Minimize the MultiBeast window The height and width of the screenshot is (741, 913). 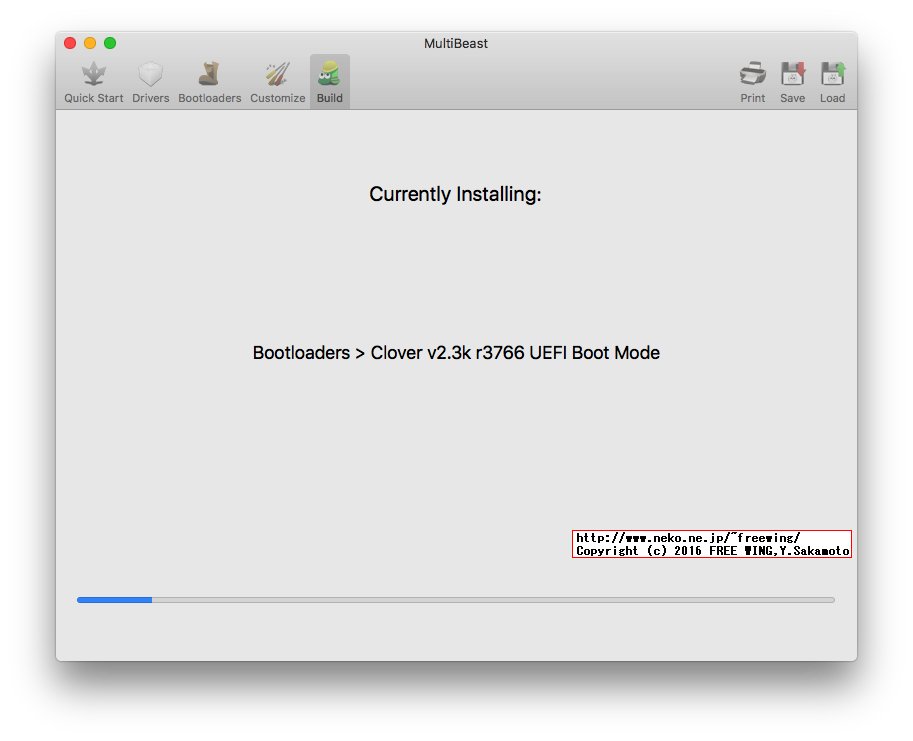pyautogui.click(x=90, y=43)
